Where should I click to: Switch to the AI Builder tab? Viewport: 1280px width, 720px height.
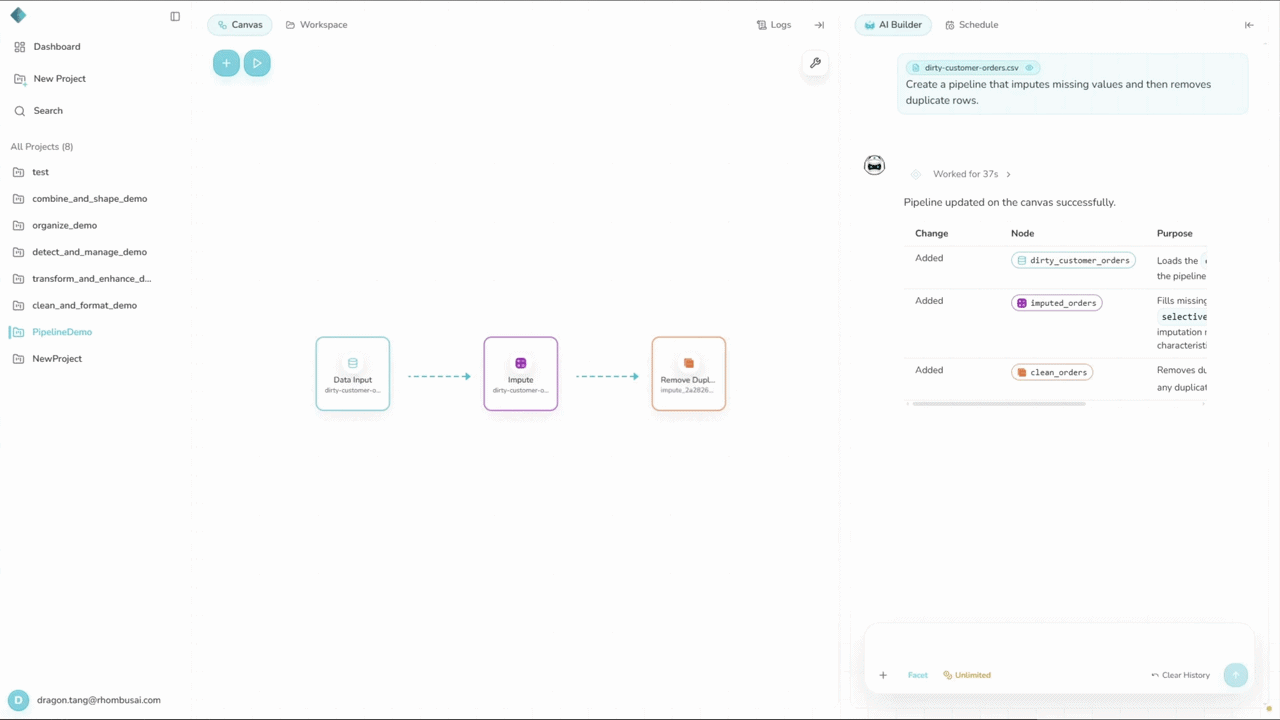click(893, 25)
